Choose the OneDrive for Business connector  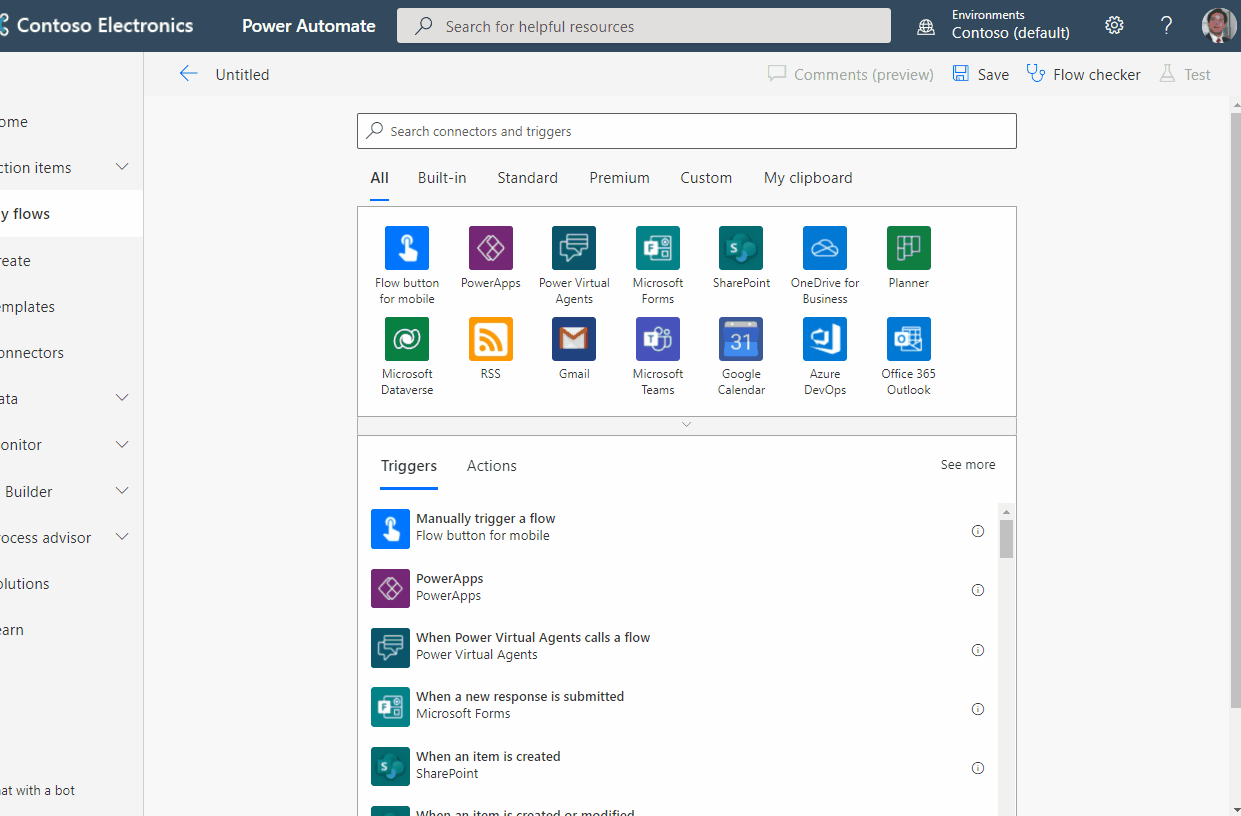pyautogui.click(x=825, y=248)
